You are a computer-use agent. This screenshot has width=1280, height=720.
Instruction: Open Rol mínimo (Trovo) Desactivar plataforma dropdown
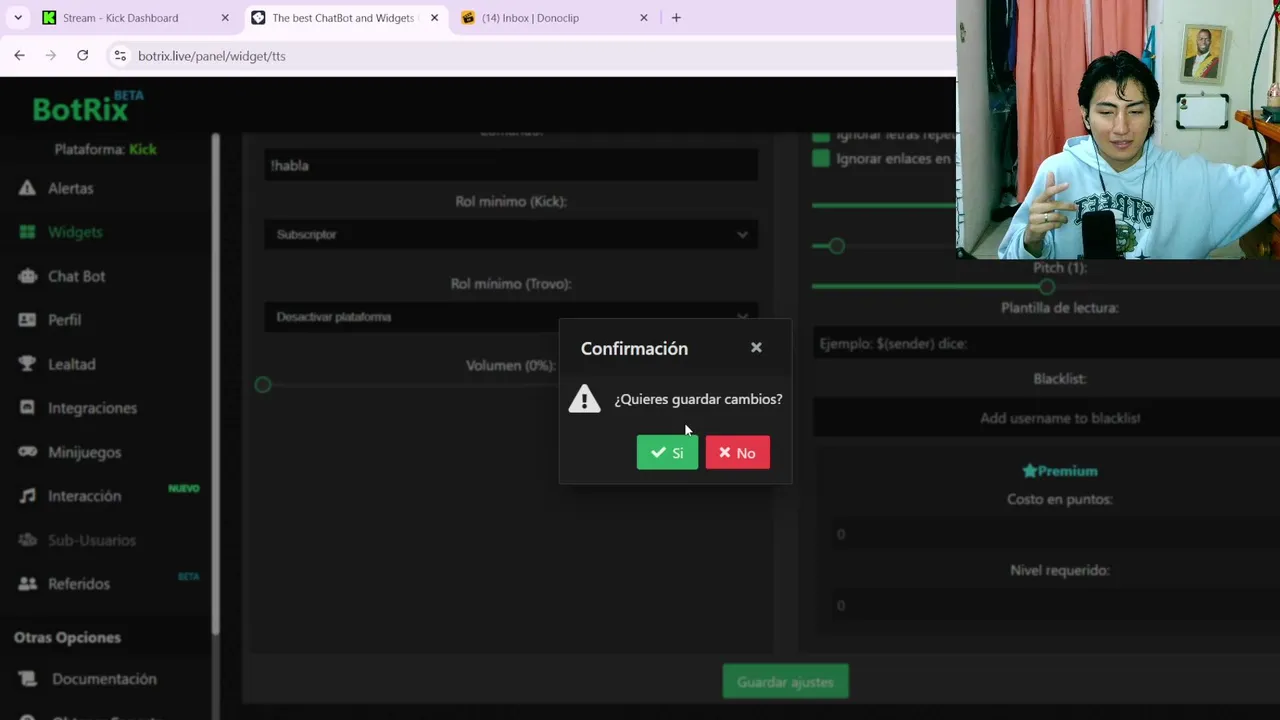pos(511,317)
